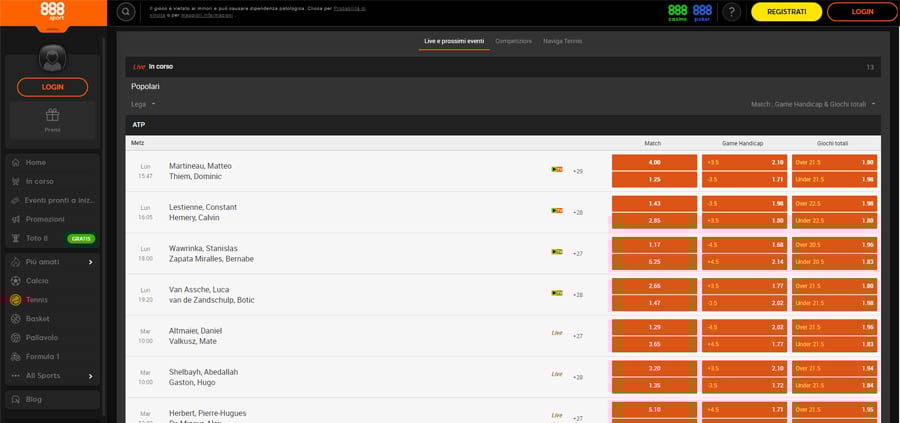Screen dimensions: 900x423
Task: Collapse the ATP league header
Action: point(503,125)
